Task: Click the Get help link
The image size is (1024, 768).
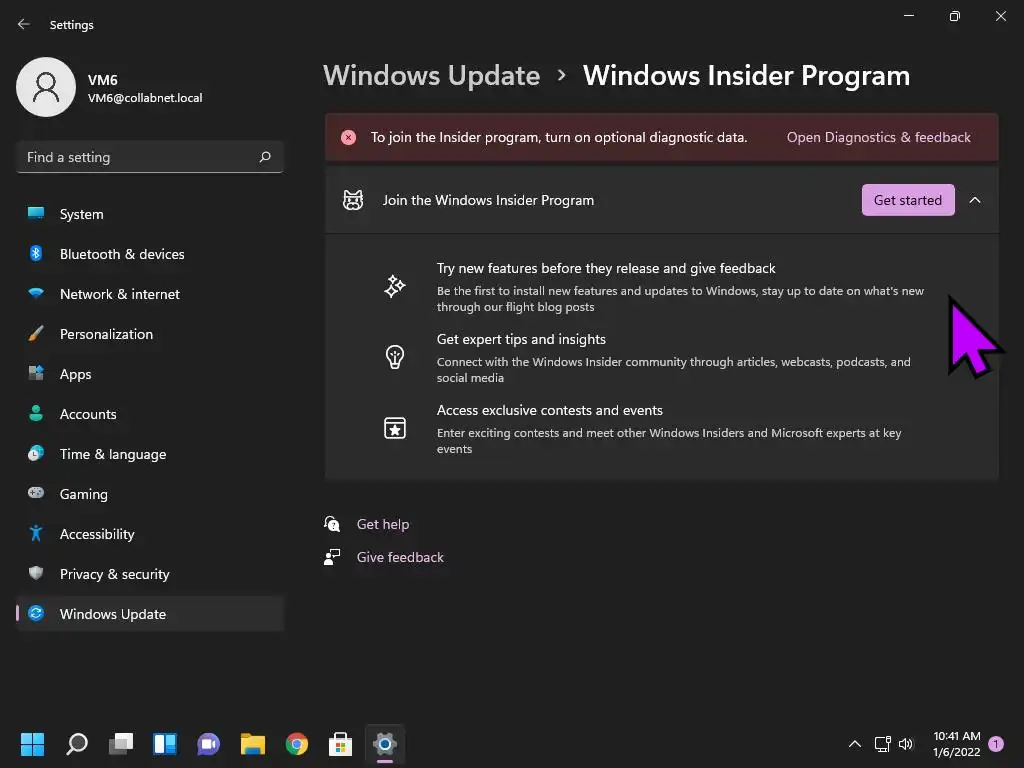Action: tap(383, 524)
